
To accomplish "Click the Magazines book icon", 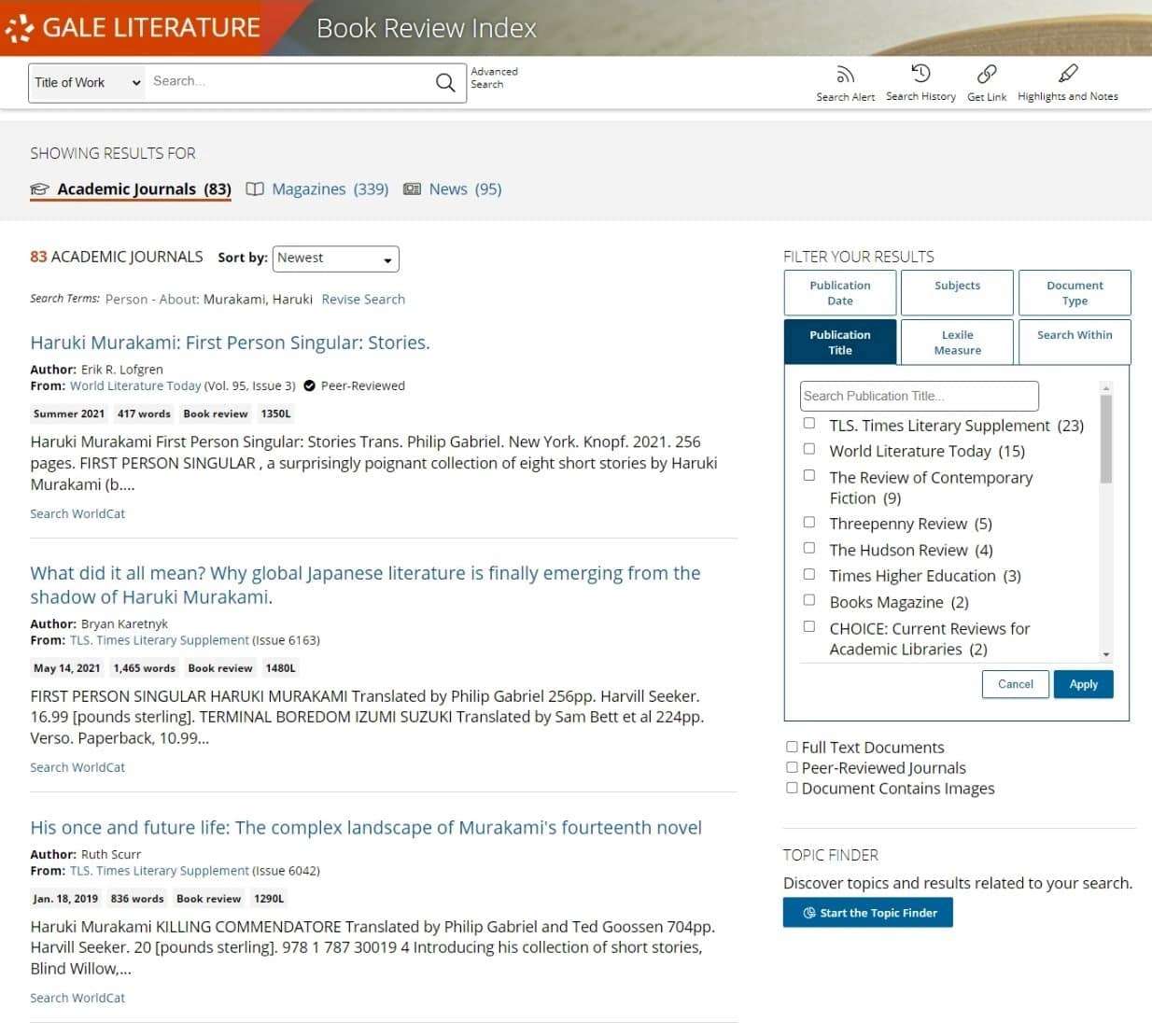I will click(255, 189).
